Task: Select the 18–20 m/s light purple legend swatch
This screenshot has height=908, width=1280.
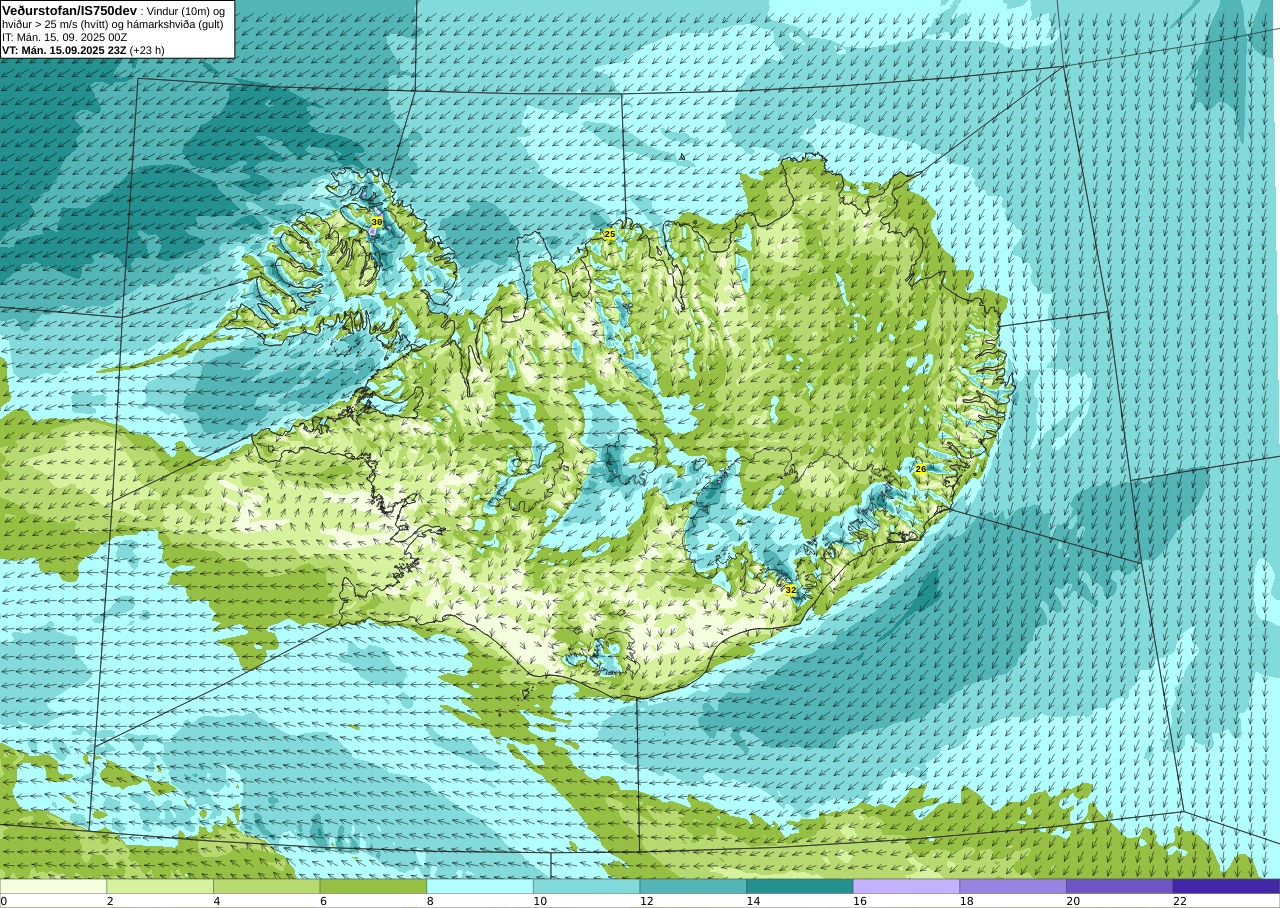Action: (x=1013, y=886)
